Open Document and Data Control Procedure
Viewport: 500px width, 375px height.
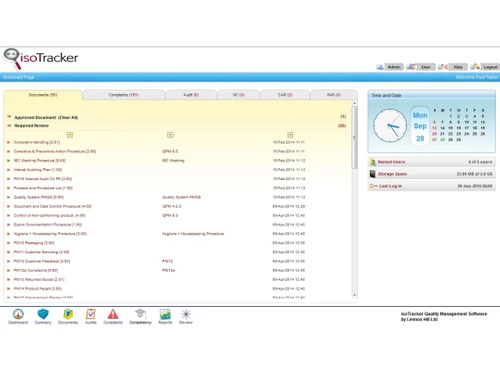tap(53, 206)
